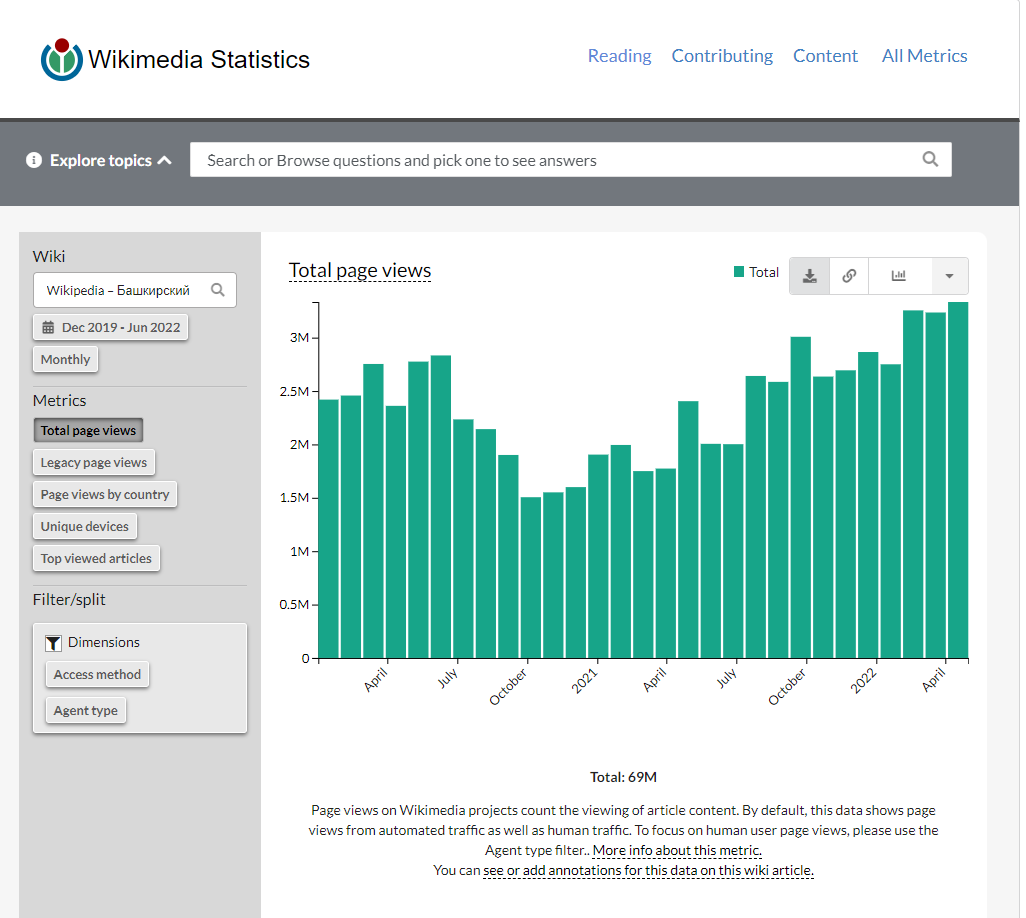Click the Metrics heading
Screen dimensions: 1026x918
coord(60,400)
